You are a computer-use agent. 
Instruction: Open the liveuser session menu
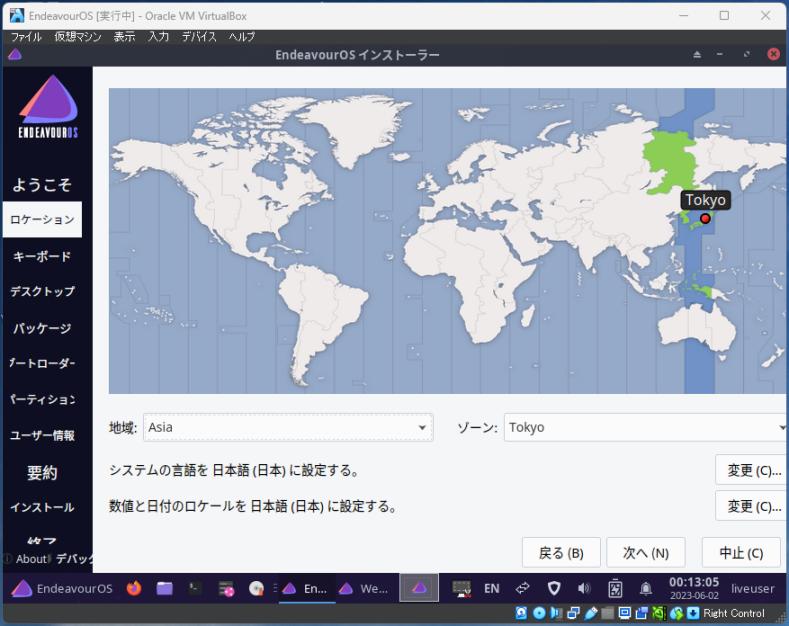pos(752,588)
